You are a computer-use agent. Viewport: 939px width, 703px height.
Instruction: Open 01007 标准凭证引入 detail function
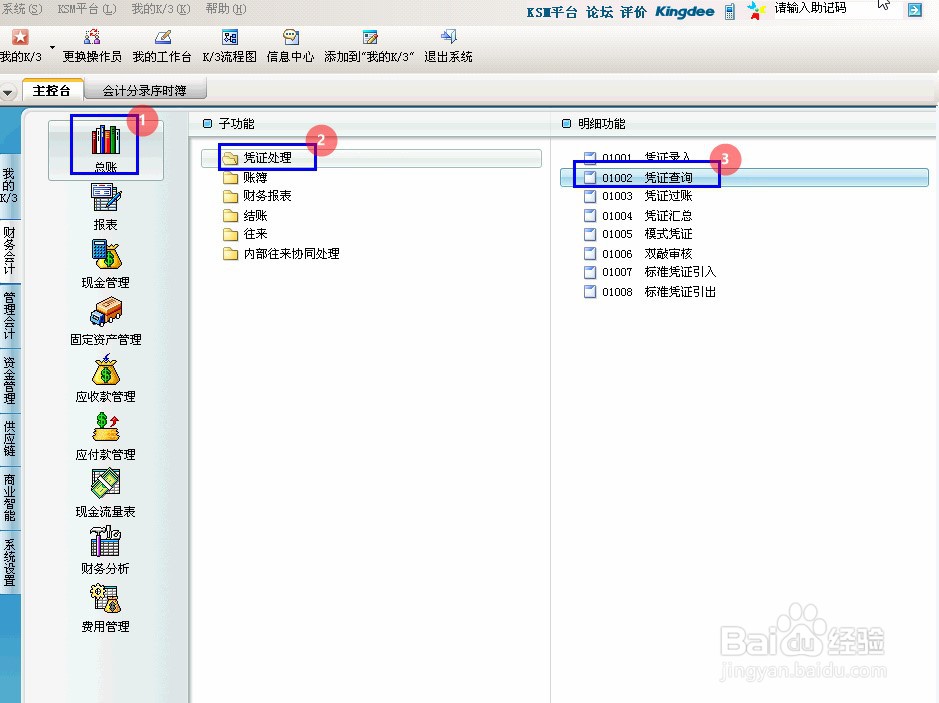click(x=650, y=272)
